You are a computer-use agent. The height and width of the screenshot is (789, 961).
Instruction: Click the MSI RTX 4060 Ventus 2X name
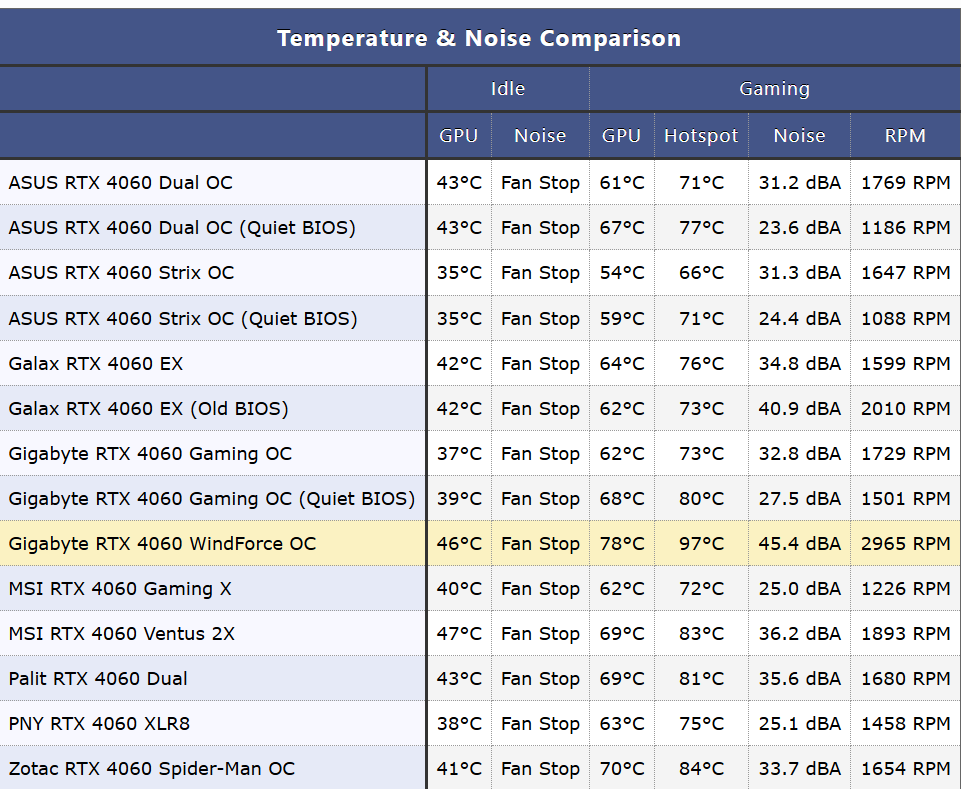click(x=122, y=634)
